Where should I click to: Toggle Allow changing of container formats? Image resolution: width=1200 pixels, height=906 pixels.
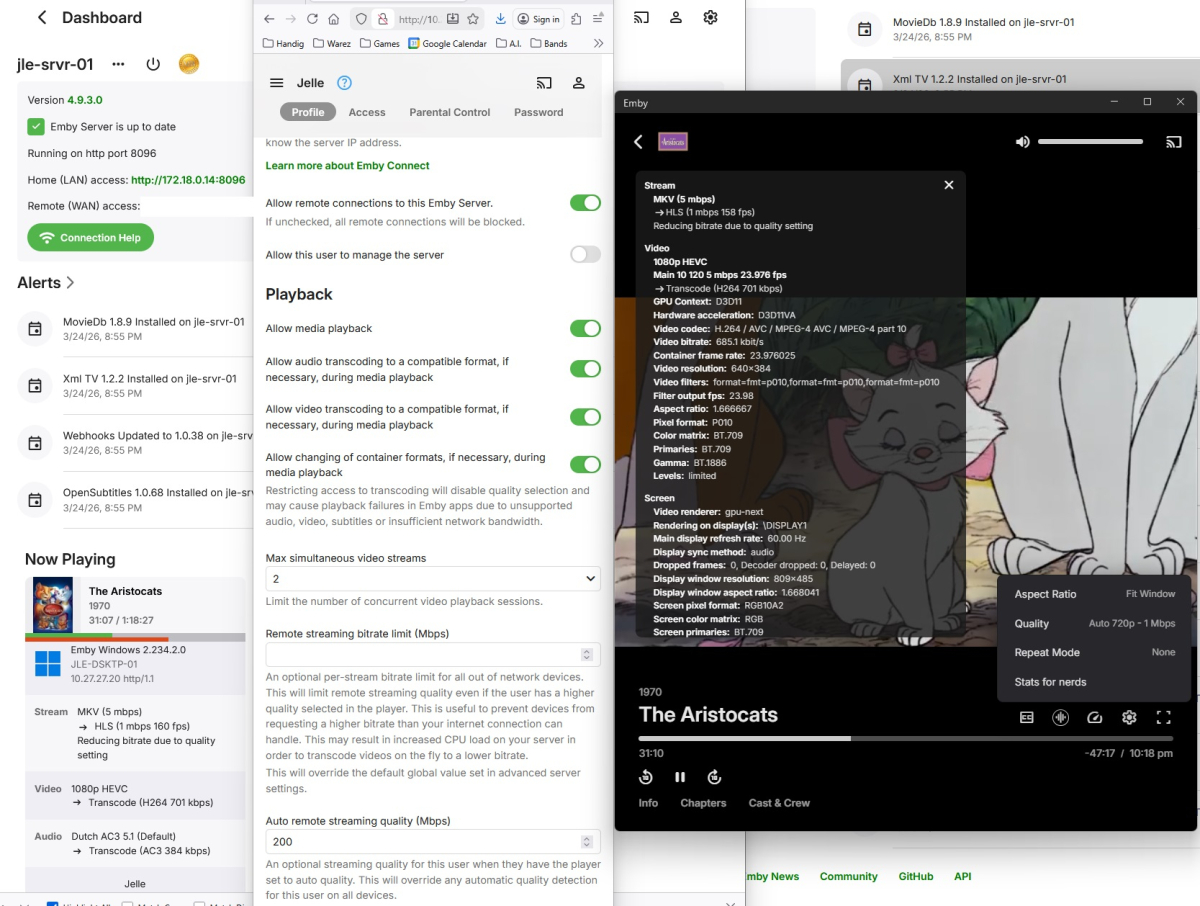[x=585, y=464]
